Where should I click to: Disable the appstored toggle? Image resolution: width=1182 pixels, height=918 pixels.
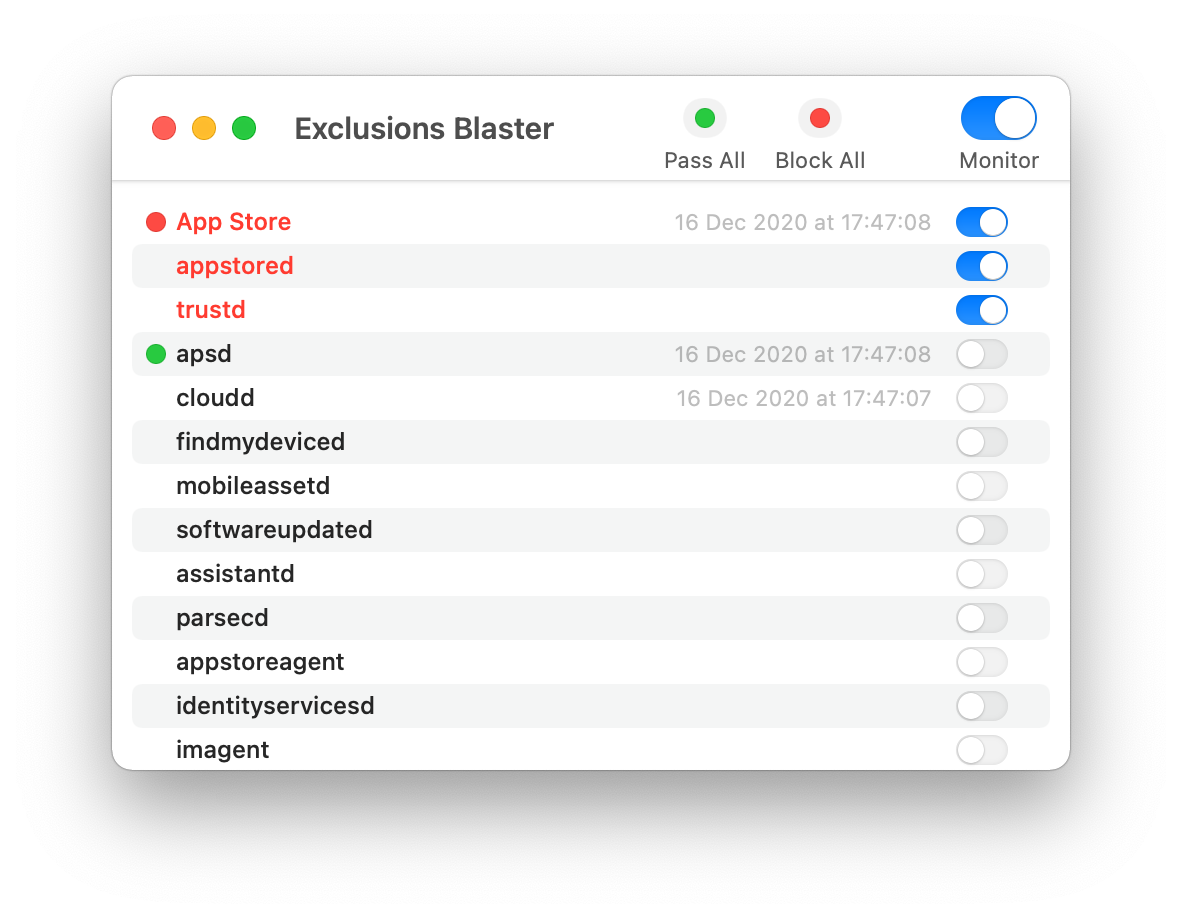(x=981, y=266)
